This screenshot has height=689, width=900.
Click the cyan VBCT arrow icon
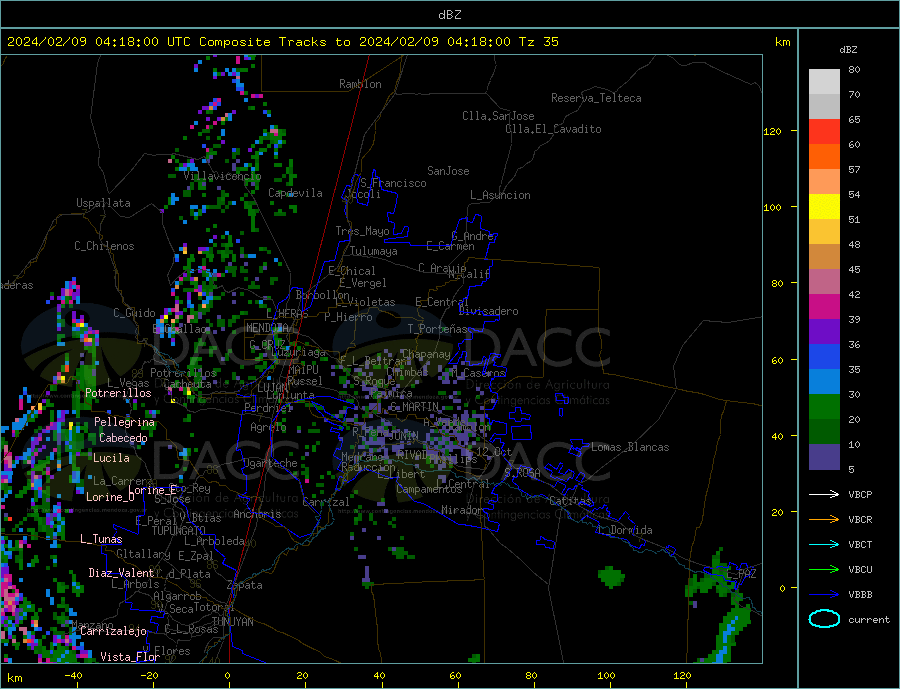(x=824, y=544)
